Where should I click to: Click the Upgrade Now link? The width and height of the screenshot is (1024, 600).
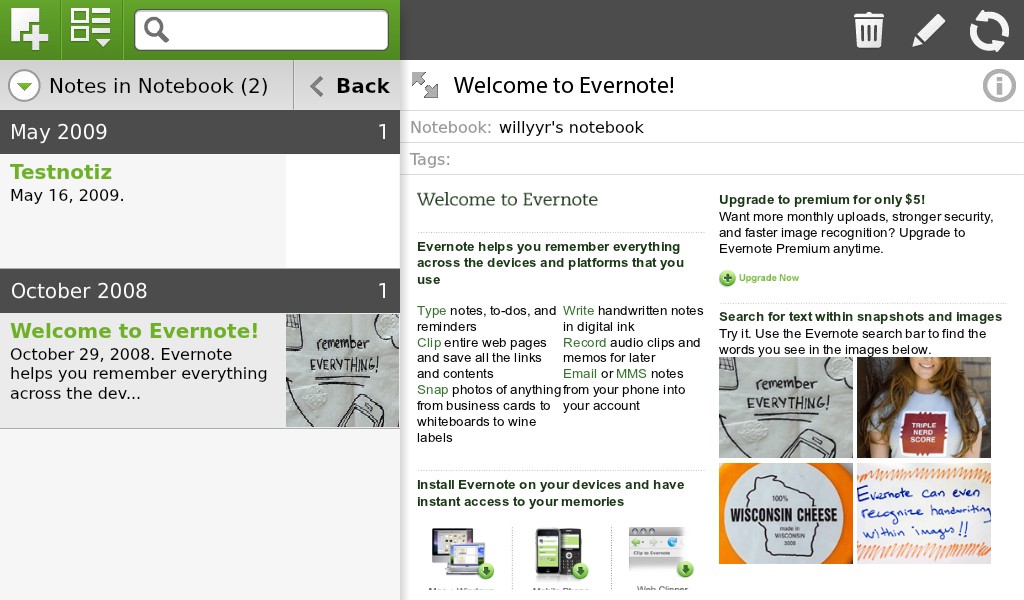tap(769, 277)
